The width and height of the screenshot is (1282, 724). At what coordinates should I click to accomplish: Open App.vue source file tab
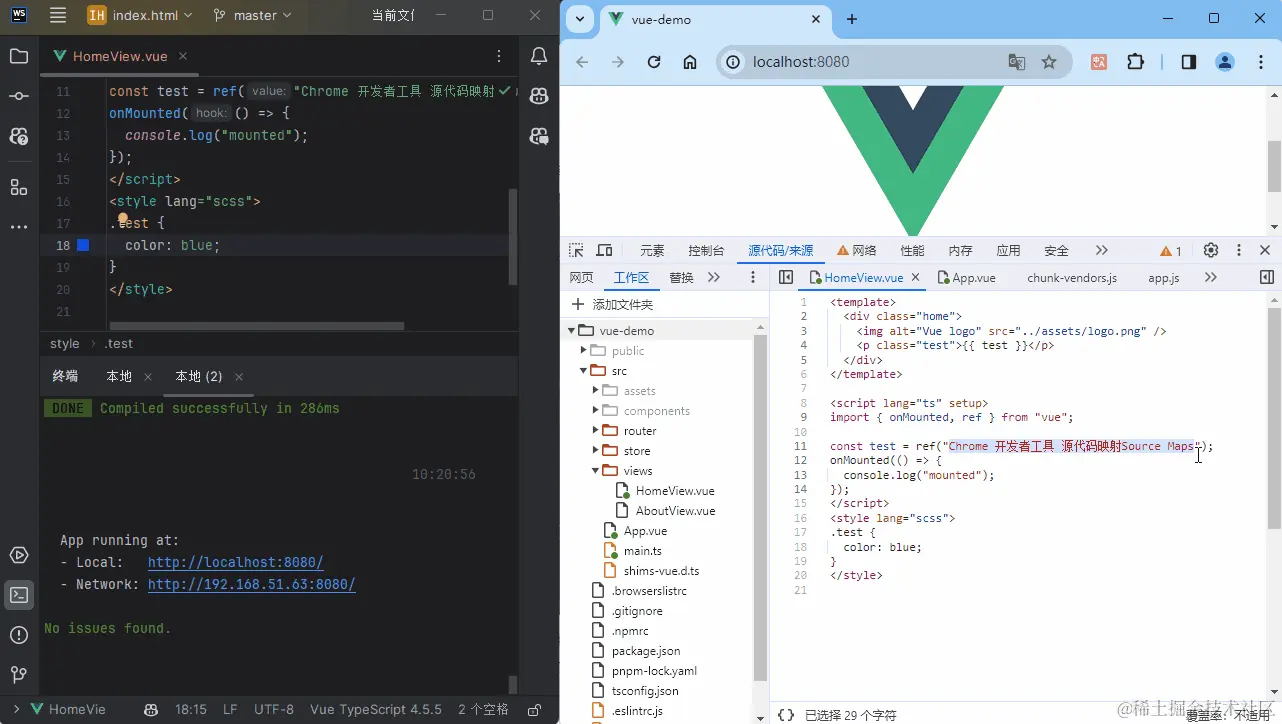click(x=966, y=277)
